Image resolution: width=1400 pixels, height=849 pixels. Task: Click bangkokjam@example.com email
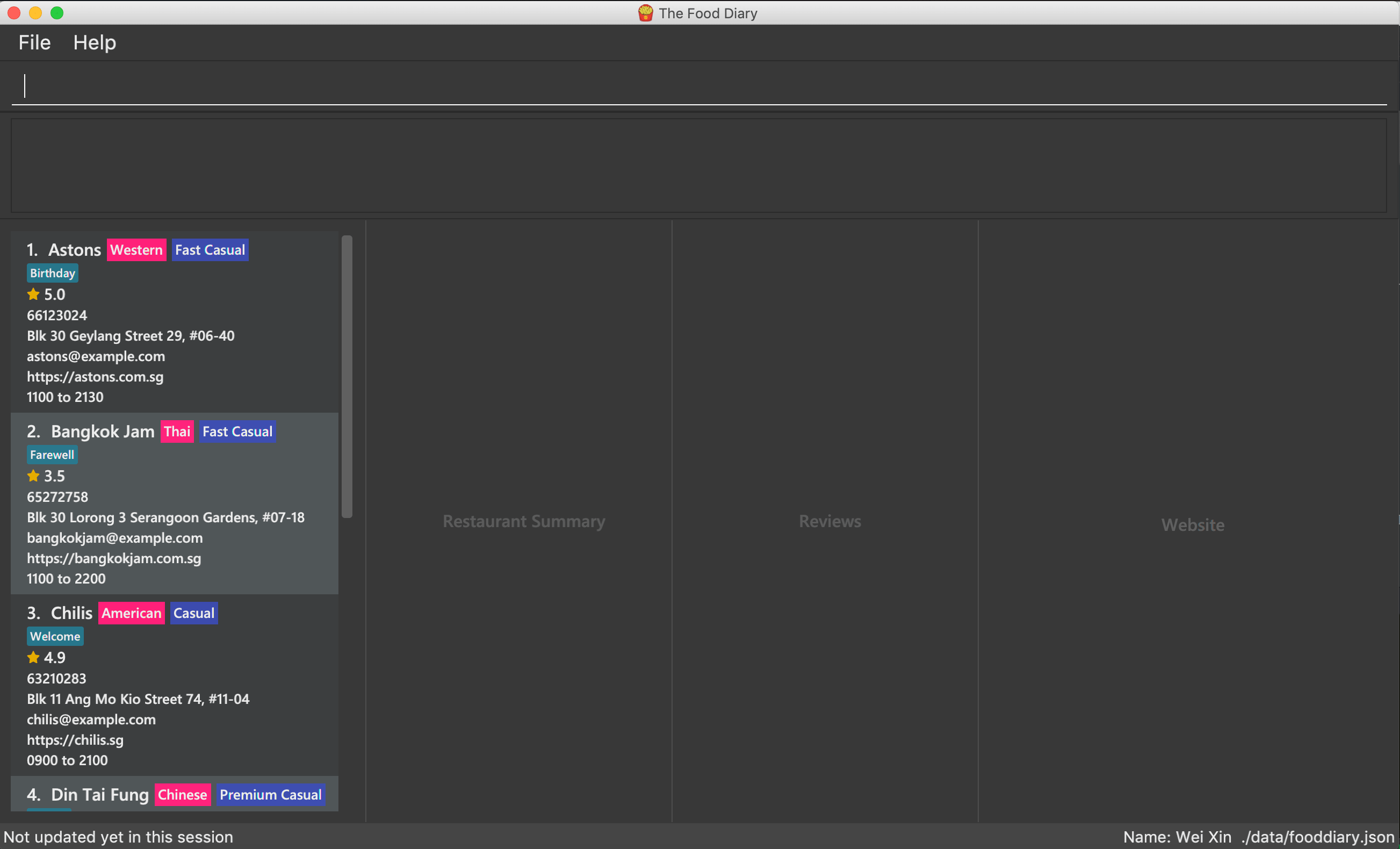115,537
